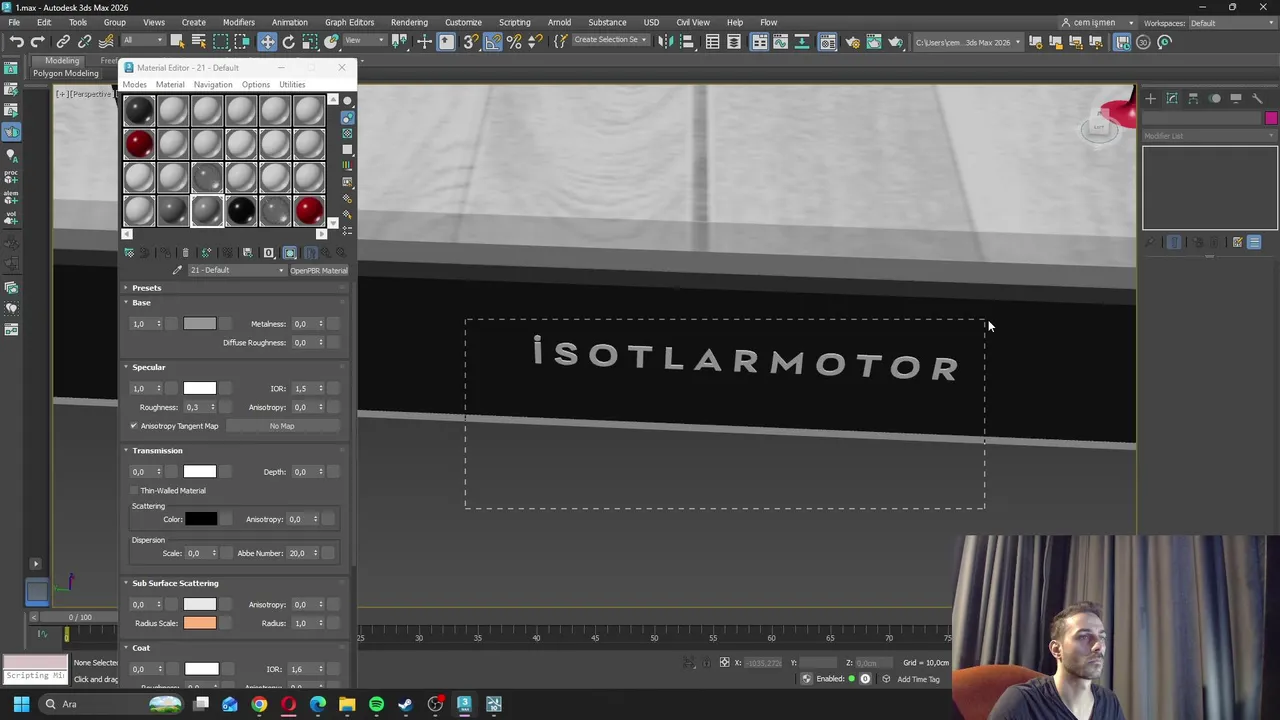Switch to the Modify panel tab
This screenshot has height=720, width=1280.
(1172, 98)
